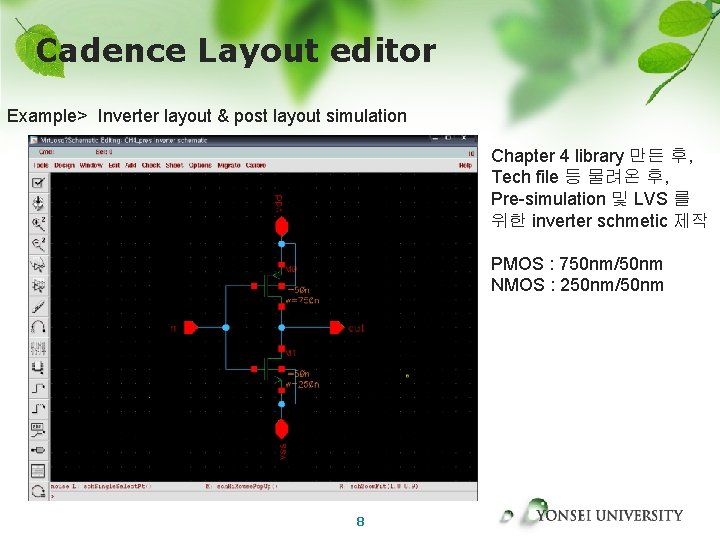Open the Check menu

(x=151, y=165)
